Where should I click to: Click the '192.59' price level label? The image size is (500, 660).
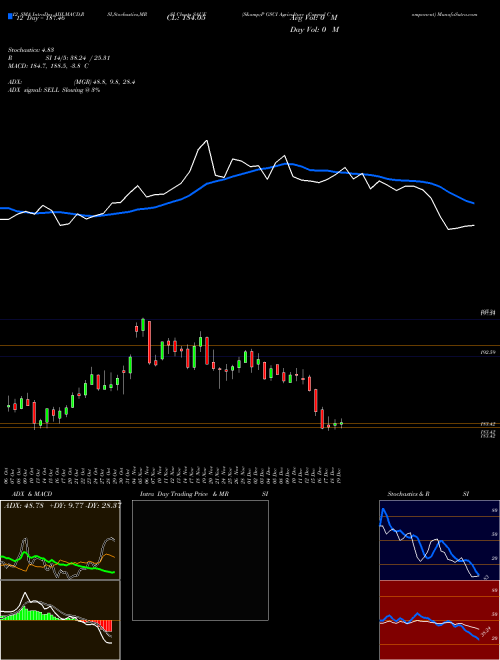point(488,353)
